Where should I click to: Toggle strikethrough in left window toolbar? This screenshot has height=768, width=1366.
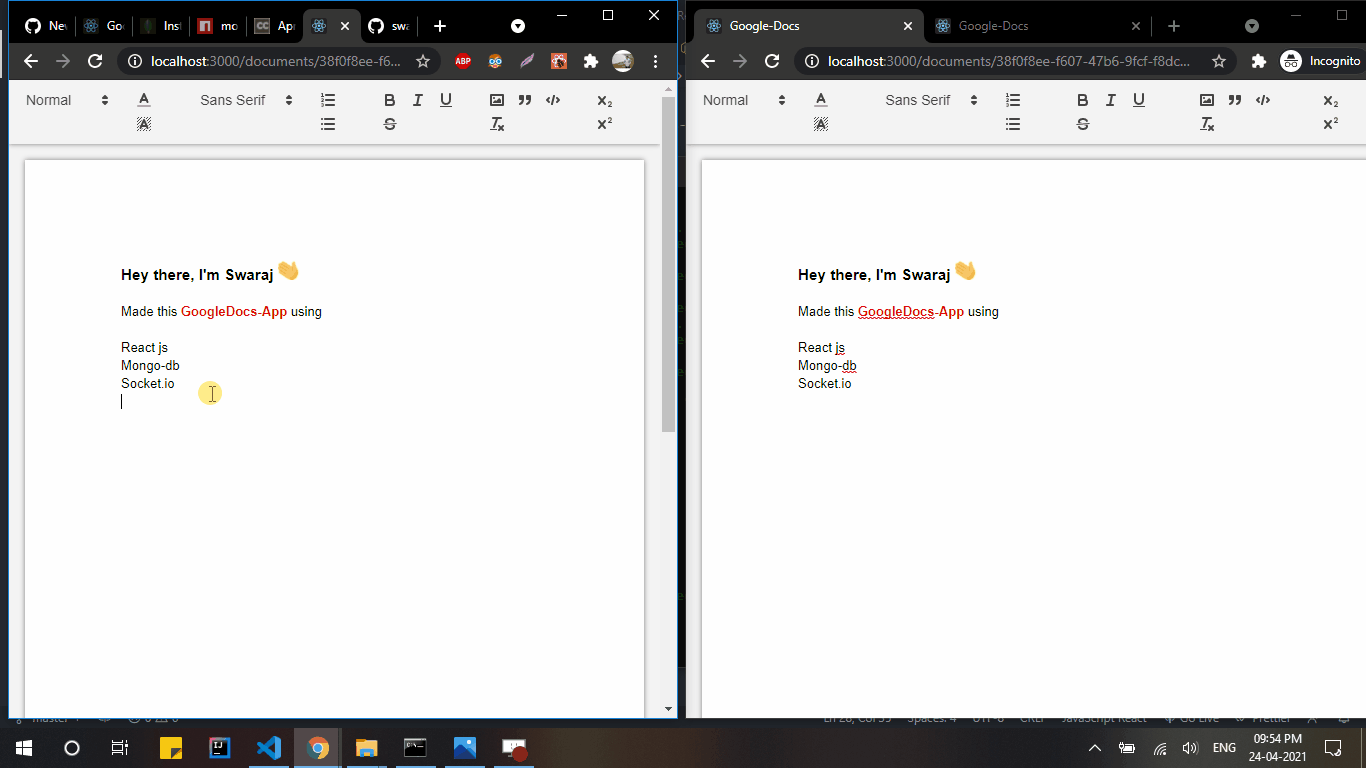(x=390, y=124)
